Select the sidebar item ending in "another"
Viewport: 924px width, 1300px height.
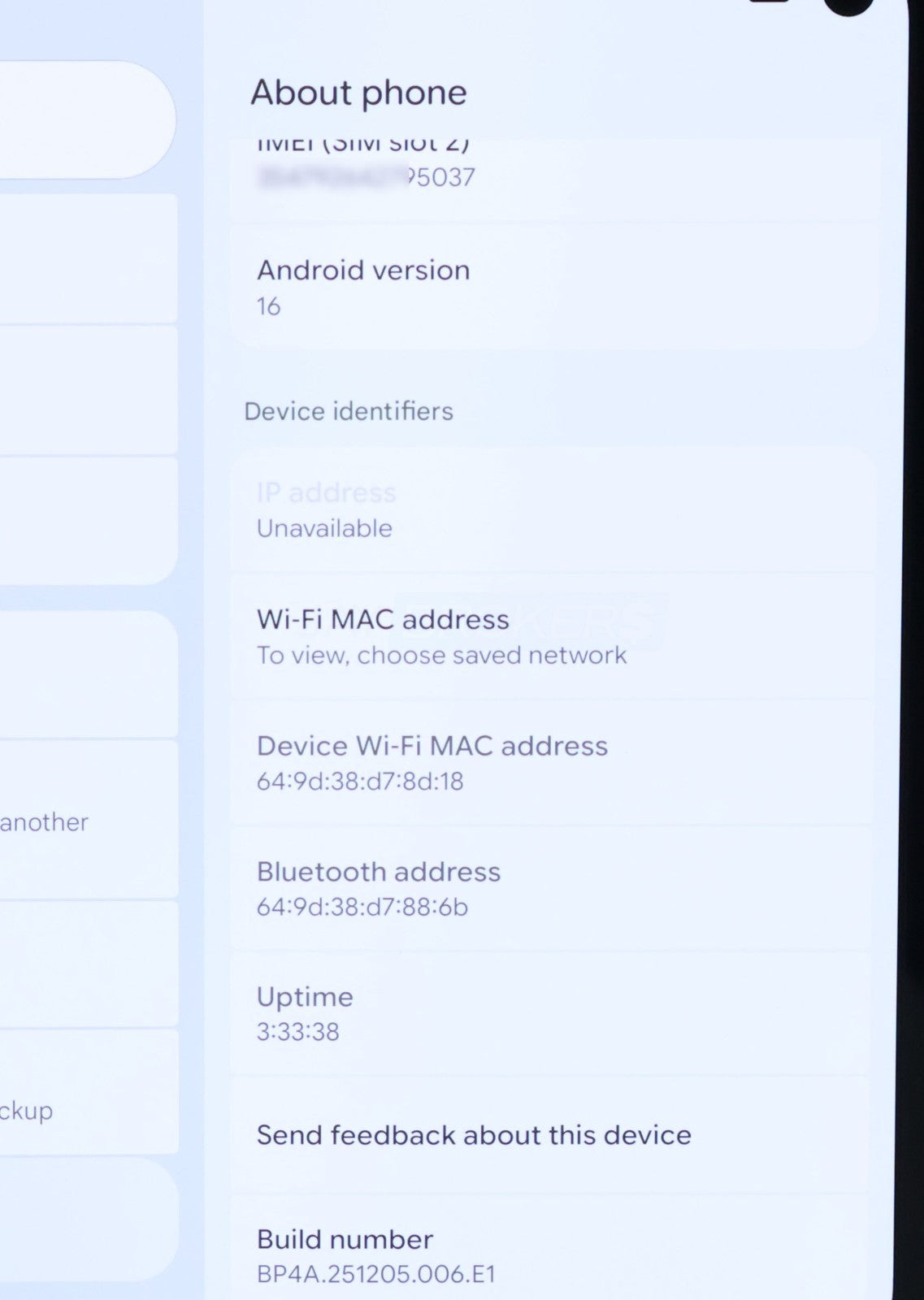(x=81, y=821)
